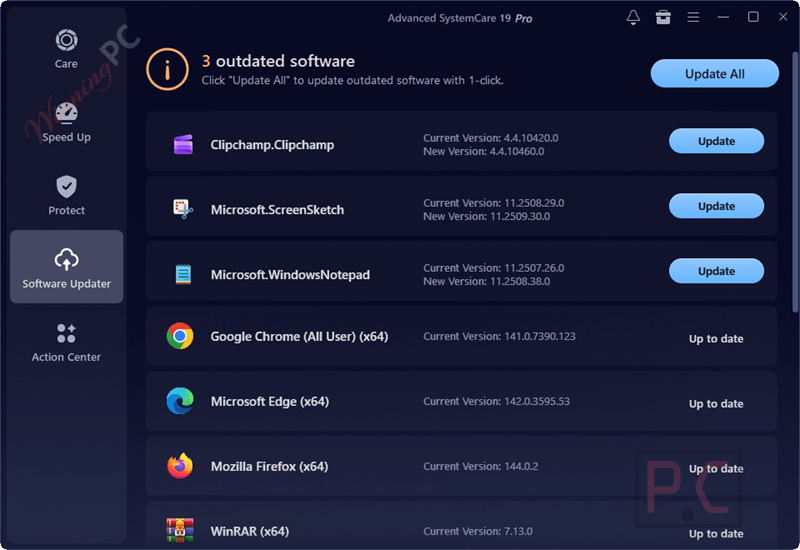The width and height of the screenshot is (800, 550).
Task: Click the orange info circle icon
Action: [x=167, y=69]
